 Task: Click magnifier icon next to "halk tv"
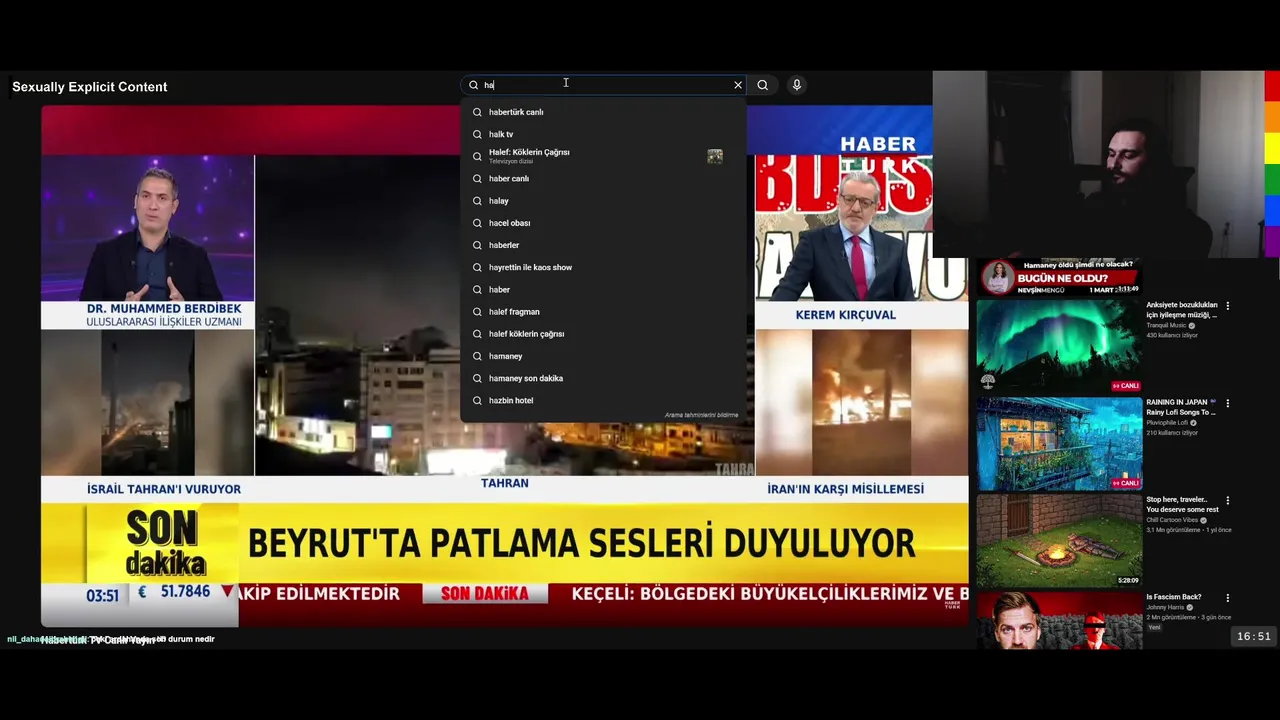[477, 134]
